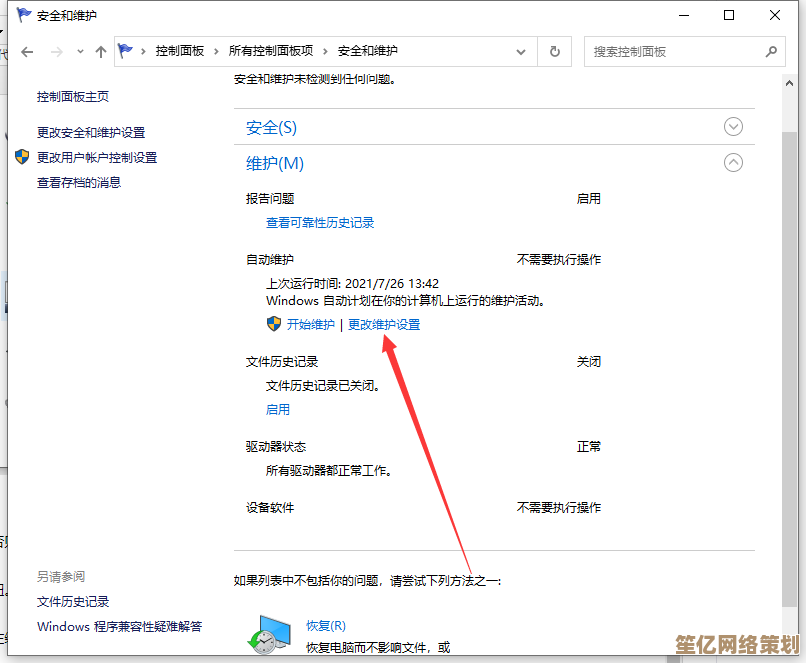Open 恢复(R) link

[326, 625]
